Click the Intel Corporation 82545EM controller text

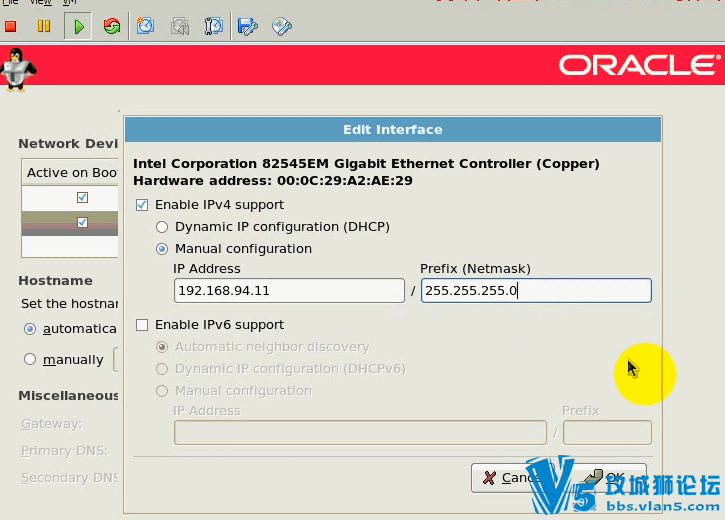pos(366,164)
